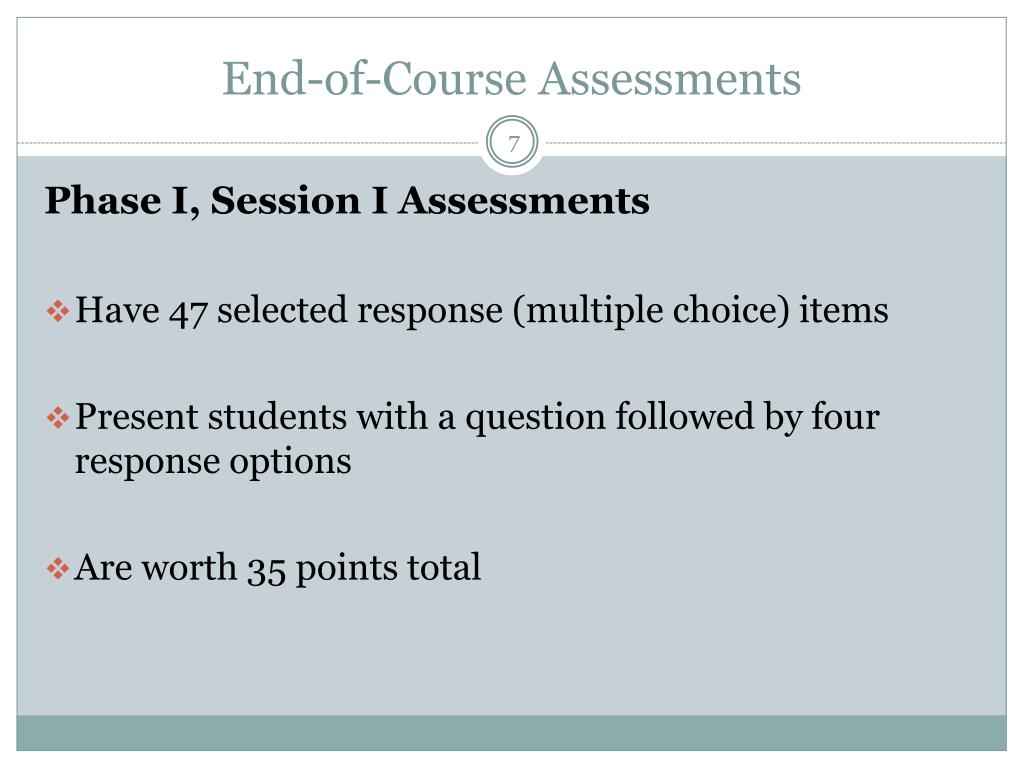This screenshot has height=768, width=1024.
Task: Click the number "35" in the last bullet
Action: pos(266,570)
